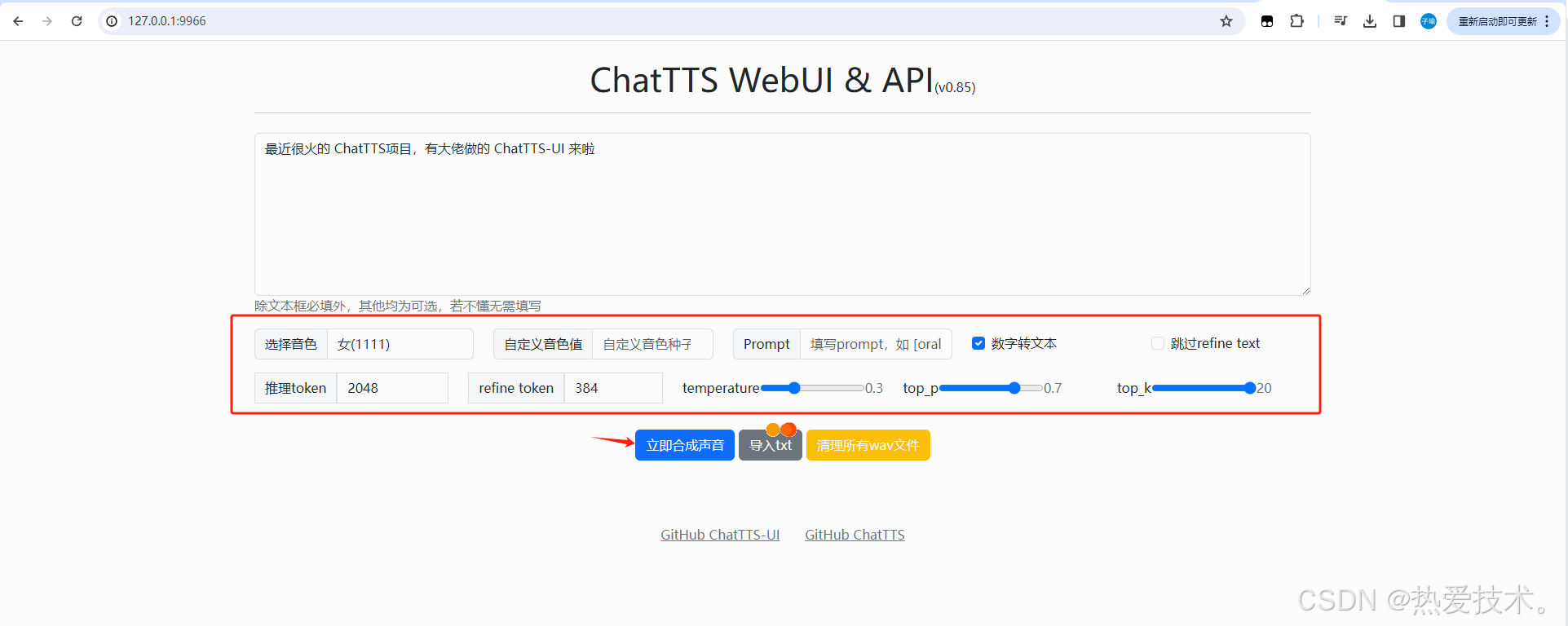Click the hint text 除文本框必填外
Viewport: 1568px width, 626px height.
pyautogui.click(x=398, y=306)
